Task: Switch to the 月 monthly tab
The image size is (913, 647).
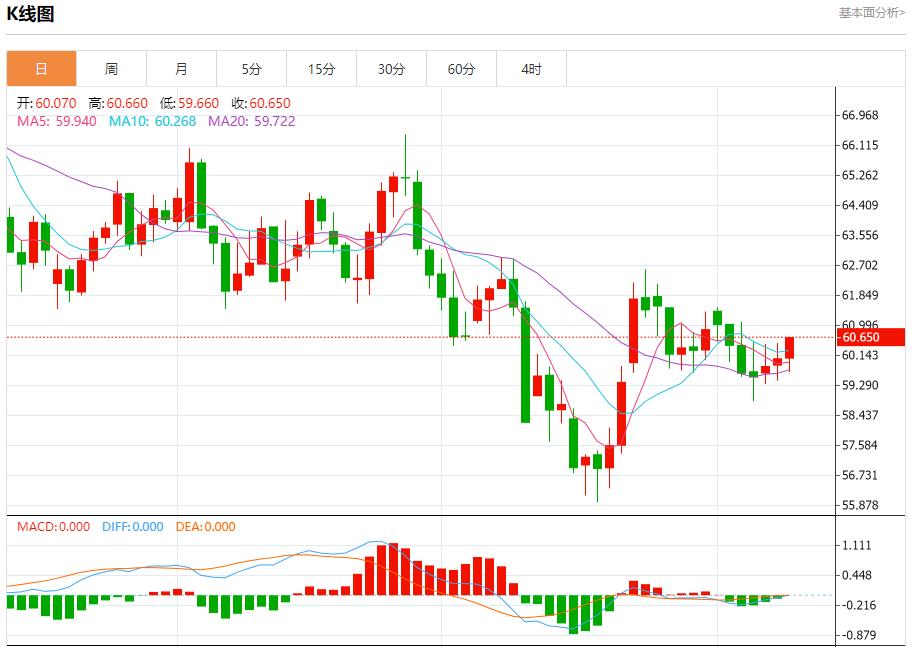Action: (x=181, y=69)
